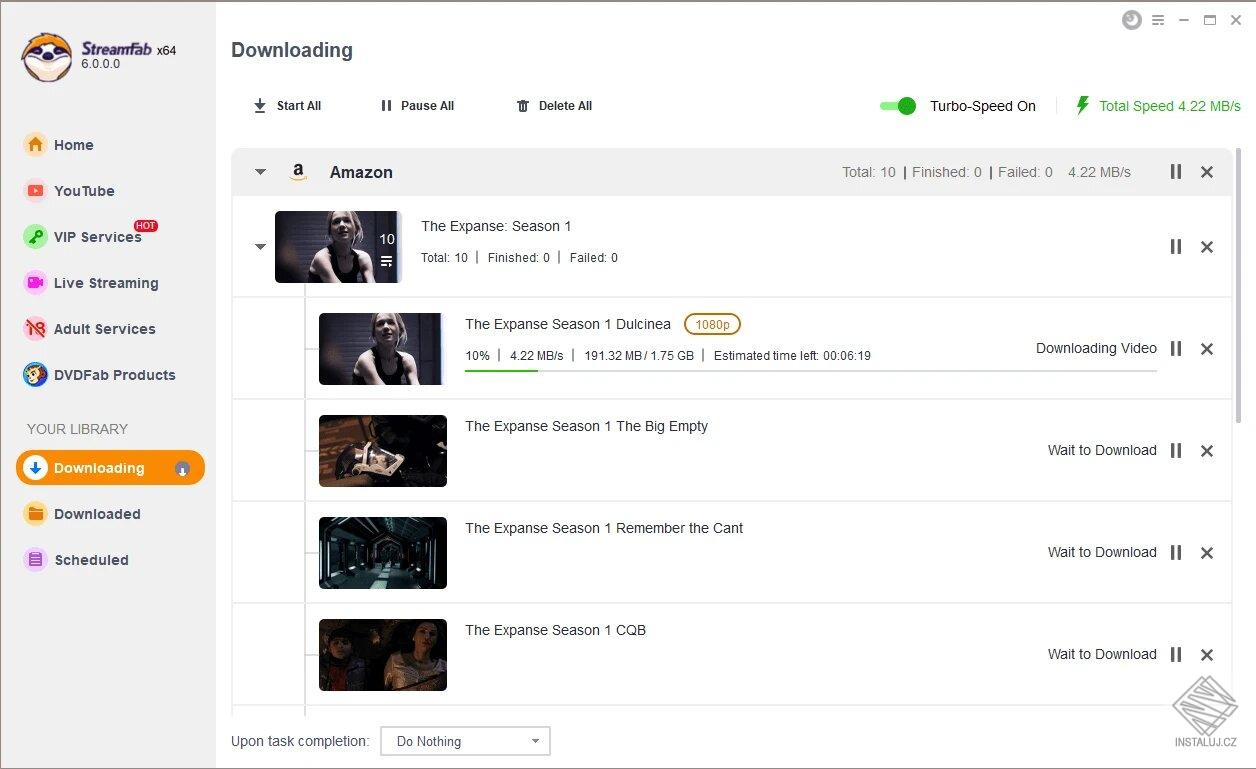
Task: Click the Live Streaming camera icon
Action: pos(35,283)
